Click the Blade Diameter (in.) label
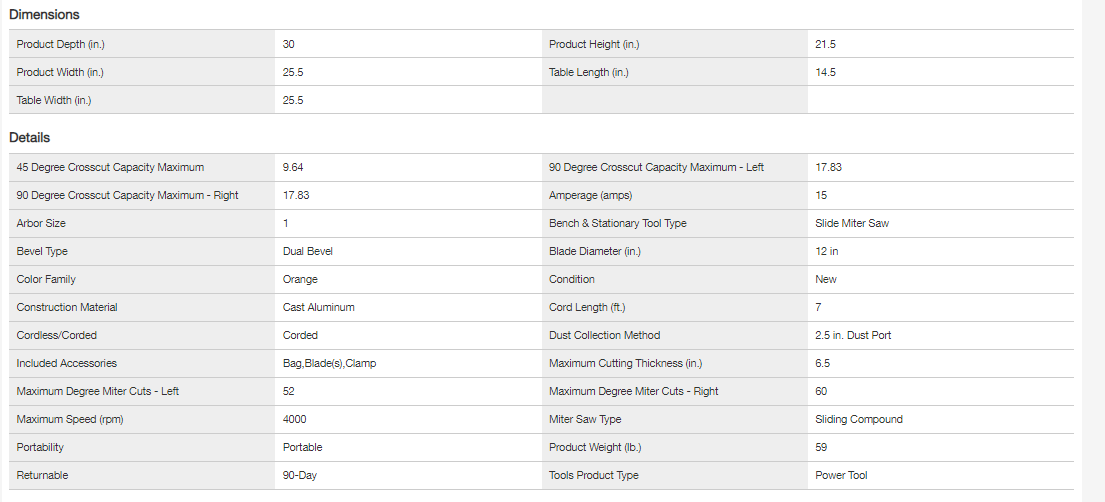Viewport: 1105px width, 502px height. click(x=596, y=252)
